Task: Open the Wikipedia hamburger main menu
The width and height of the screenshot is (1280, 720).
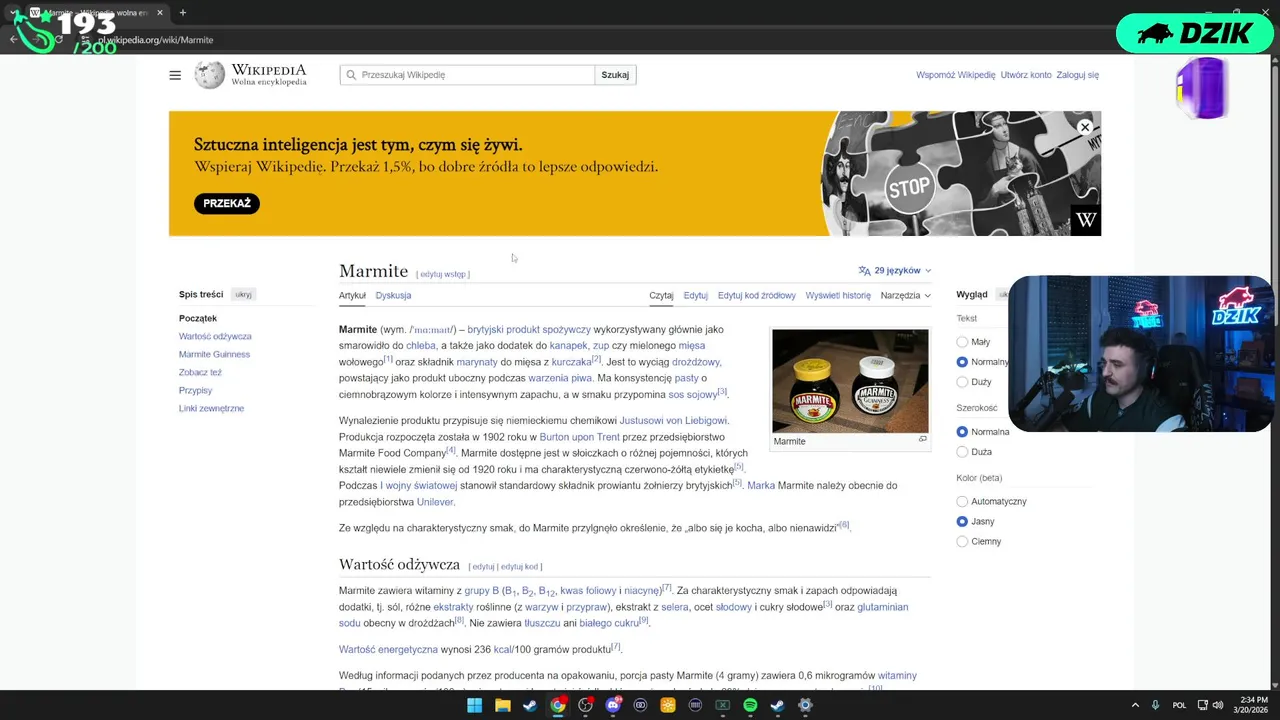Action: pyautogui.click(x=175, y=75)
